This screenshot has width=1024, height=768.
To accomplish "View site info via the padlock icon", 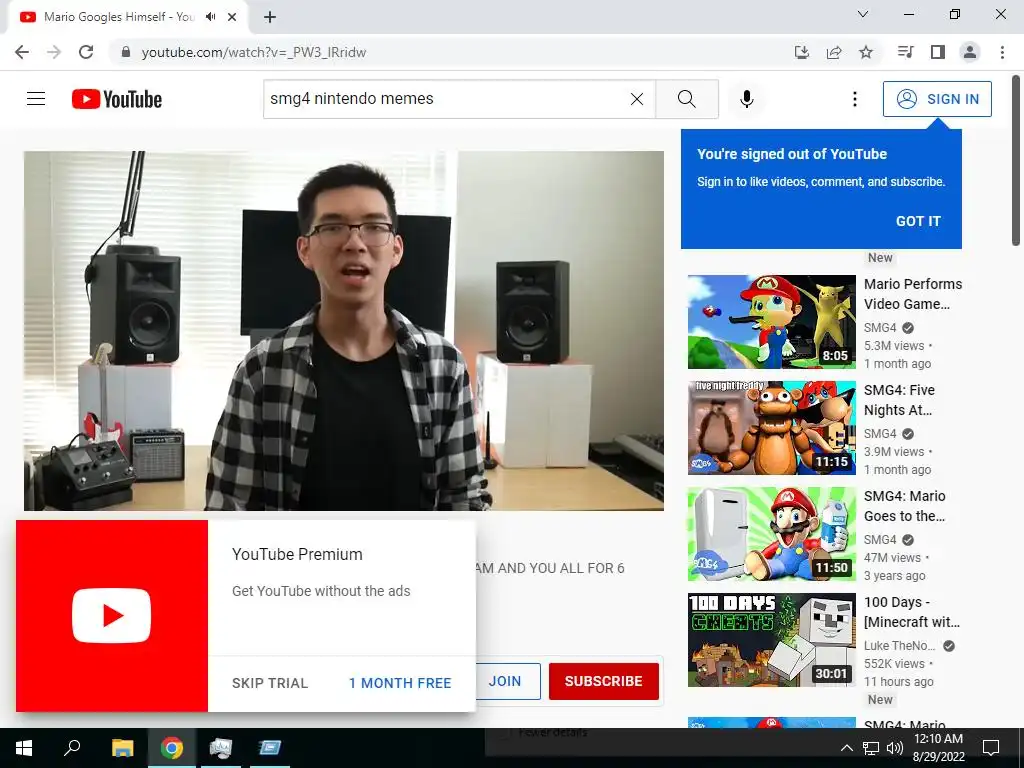I will pyautogui.click(x=126, y=52).
